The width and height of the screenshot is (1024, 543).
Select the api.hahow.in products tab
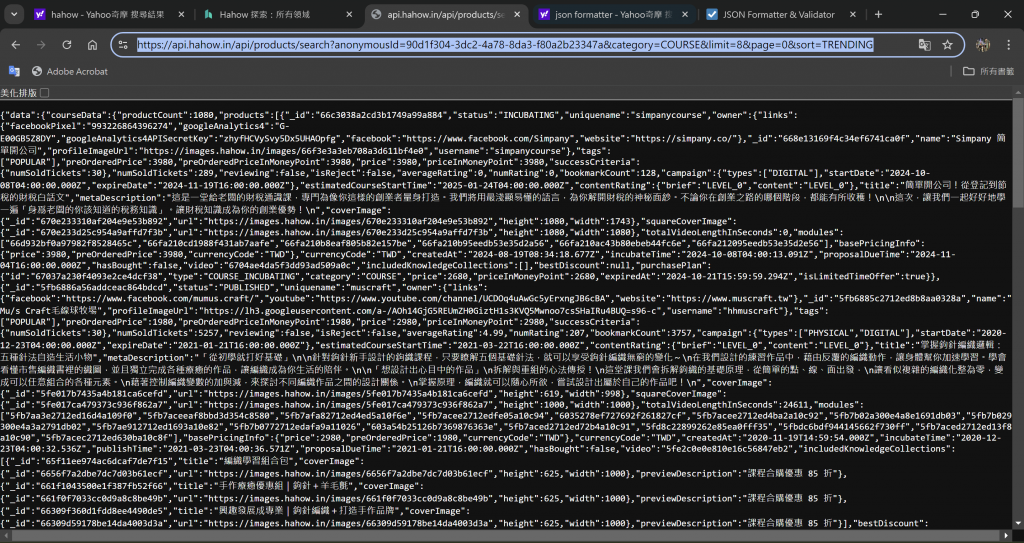coord(447,14)
